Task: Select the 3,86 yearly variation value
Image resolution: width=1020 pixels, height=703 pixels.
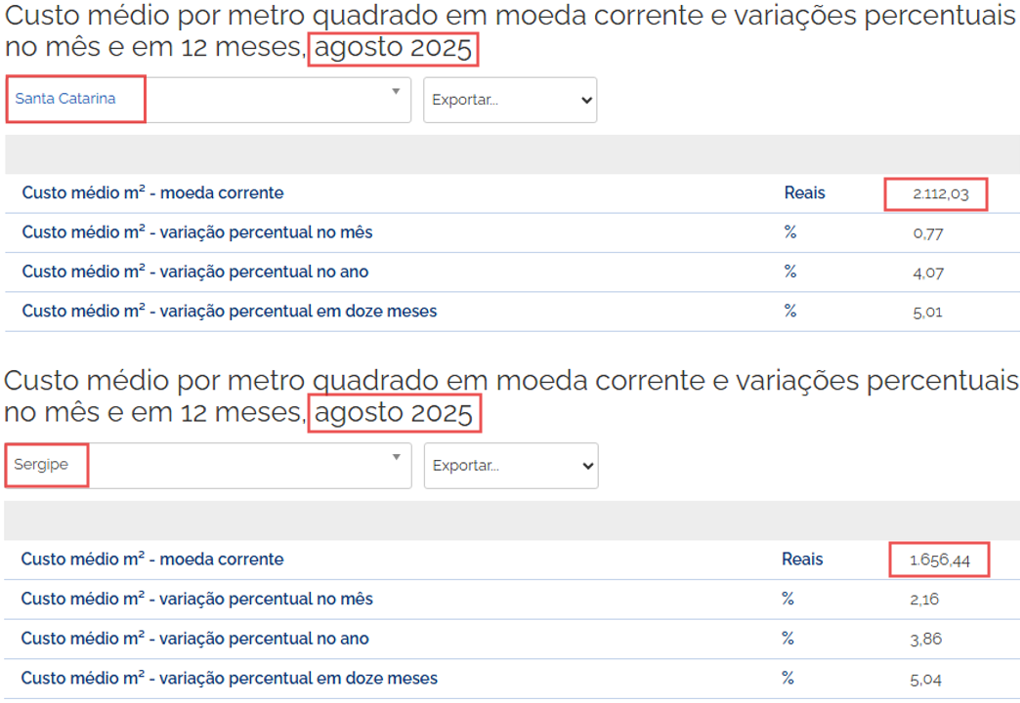Action: (926, 640)
